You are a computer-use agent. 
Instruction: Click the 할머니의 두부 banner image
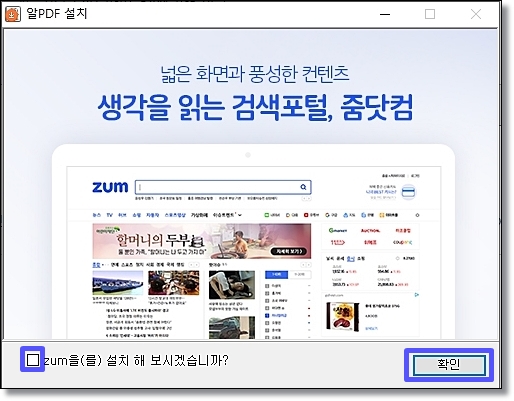pyautogui.click(x=202, y=241)
